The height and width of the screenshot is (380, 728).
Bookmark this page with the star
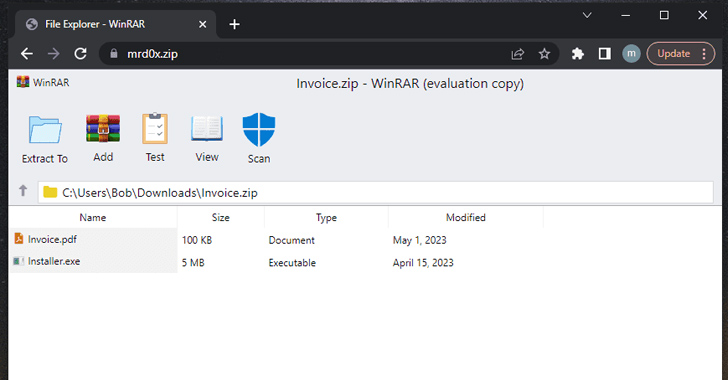544,54
